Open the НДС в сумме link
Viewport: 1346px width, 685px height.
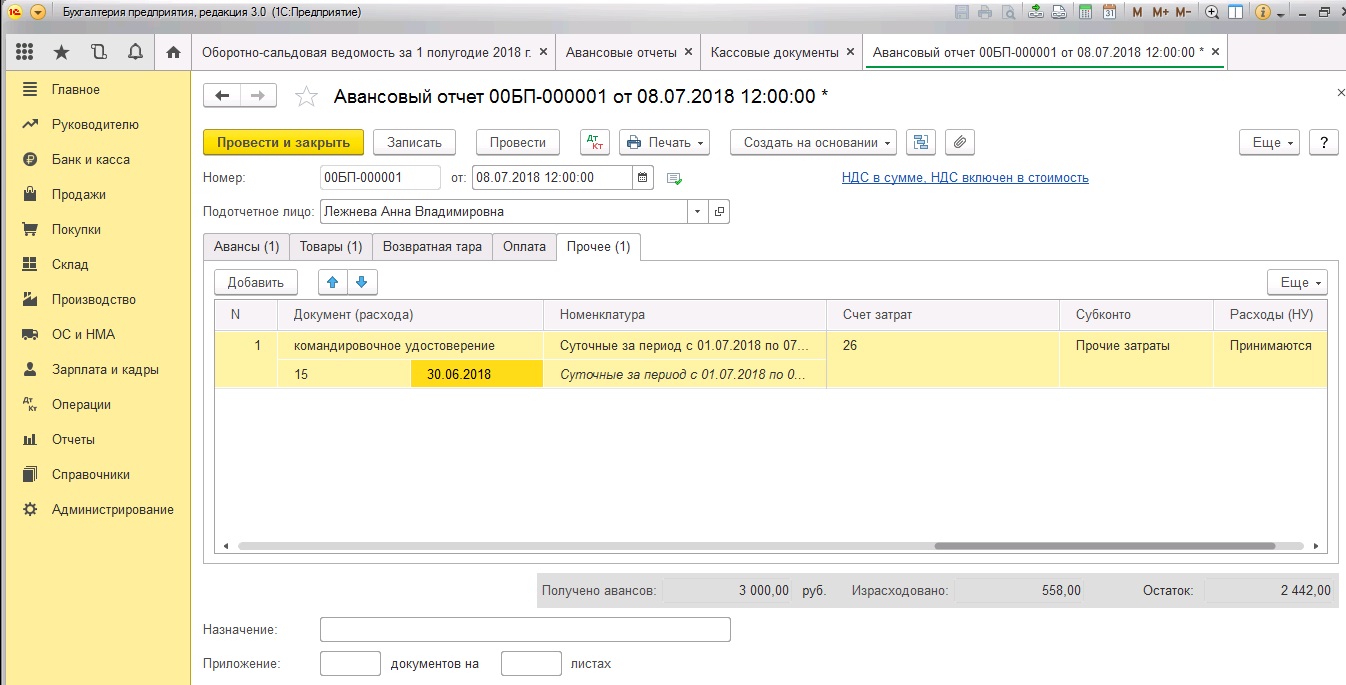965,178
